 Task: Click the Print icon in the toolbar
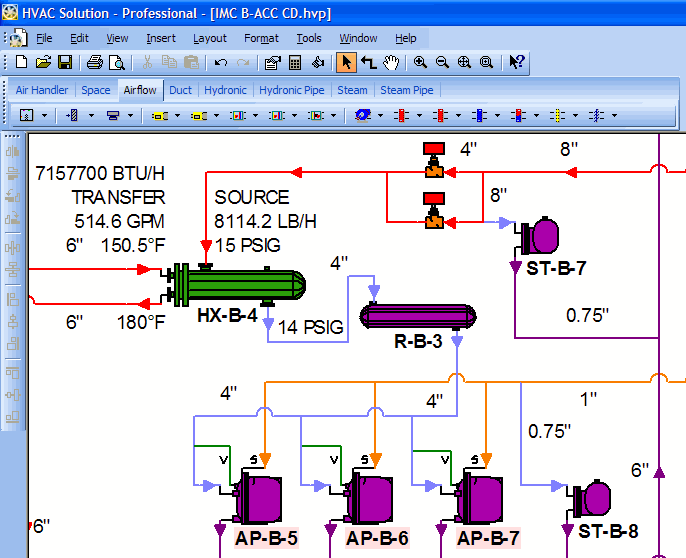[95, 62]
